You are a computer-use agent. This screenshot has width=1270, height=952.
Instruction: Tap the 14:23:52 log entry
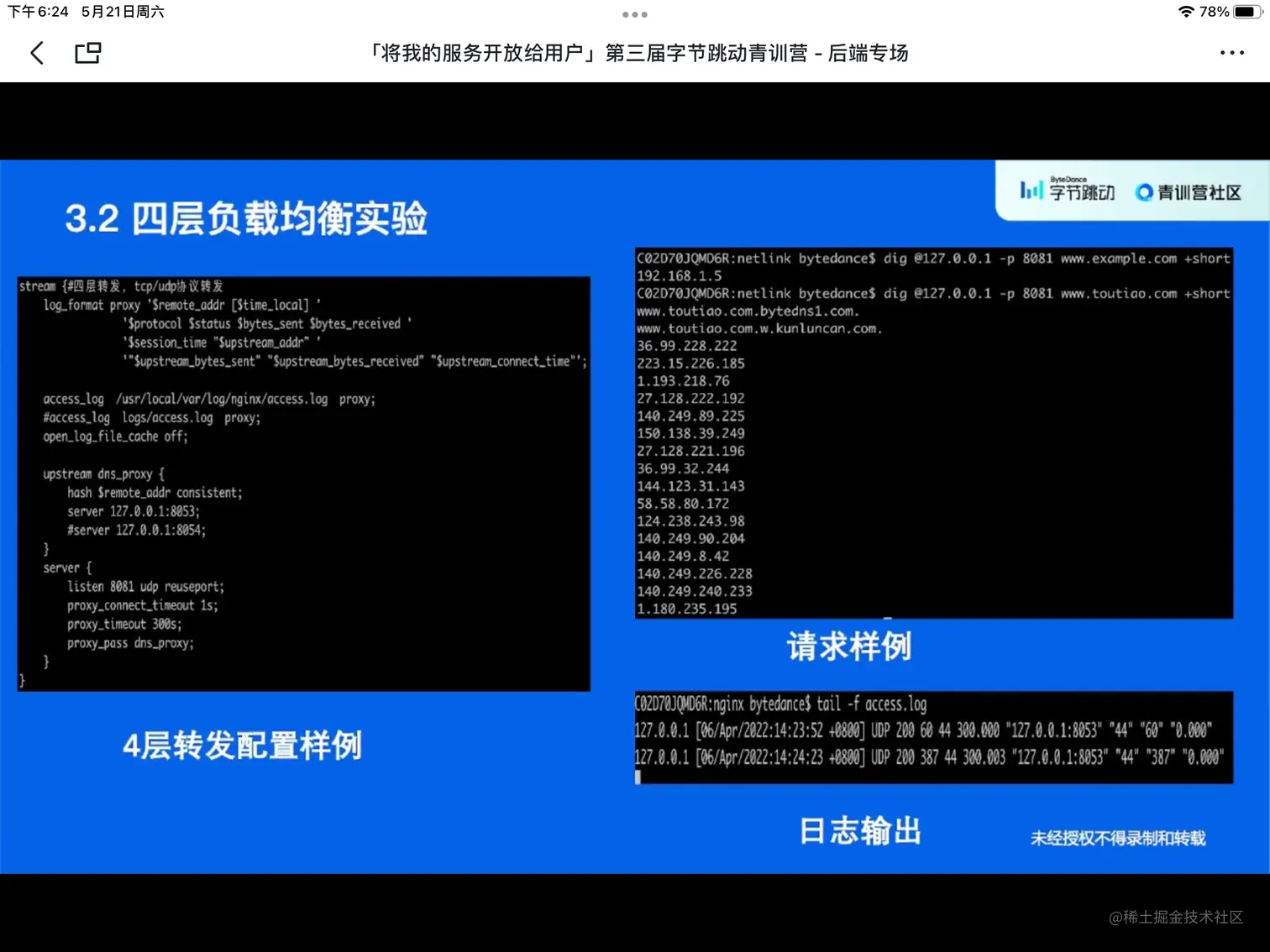(924, 730)
